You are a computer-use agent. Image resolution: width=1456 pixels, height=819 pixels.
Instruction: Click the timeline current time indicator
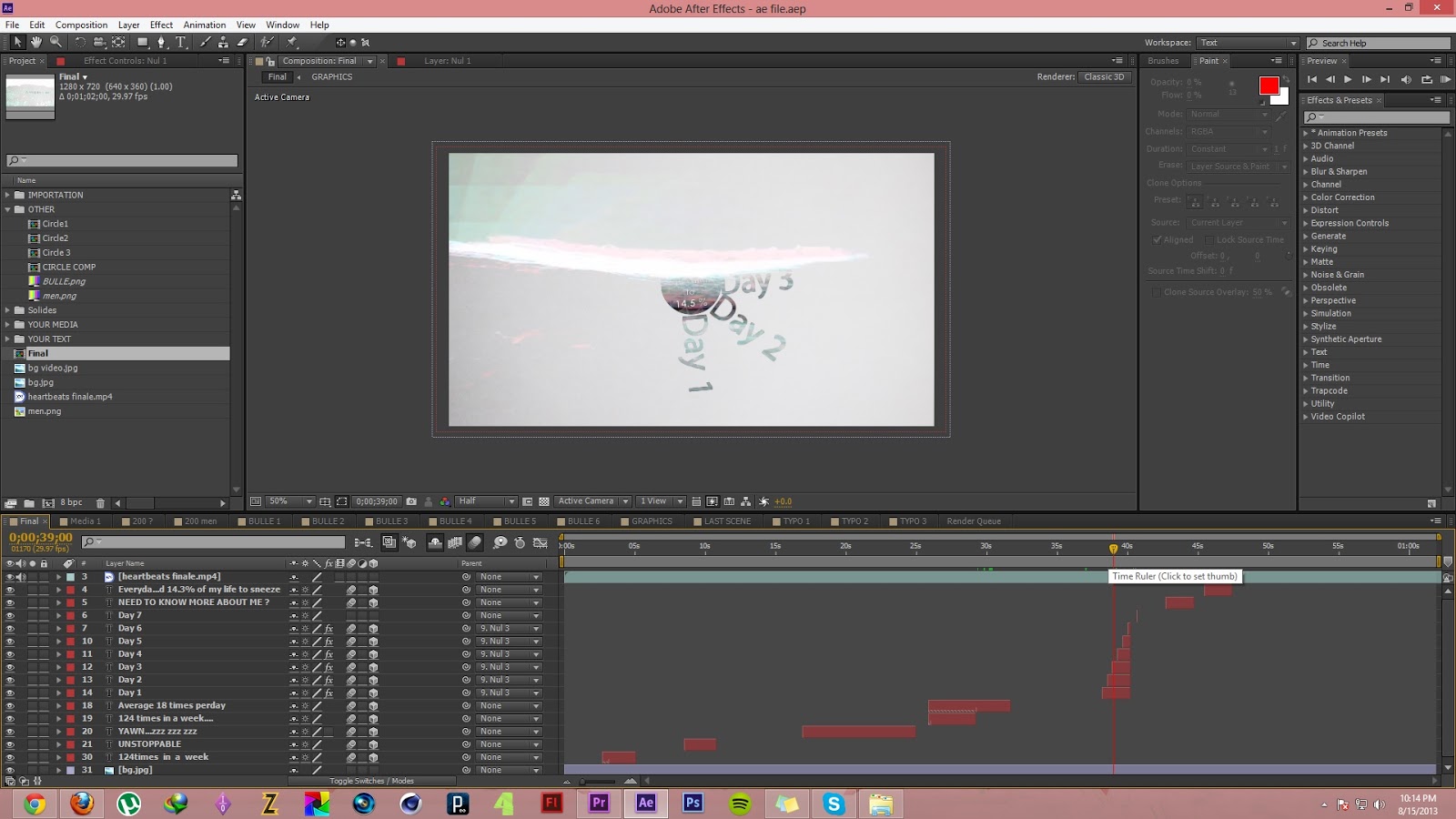(x=1113, y=548)
